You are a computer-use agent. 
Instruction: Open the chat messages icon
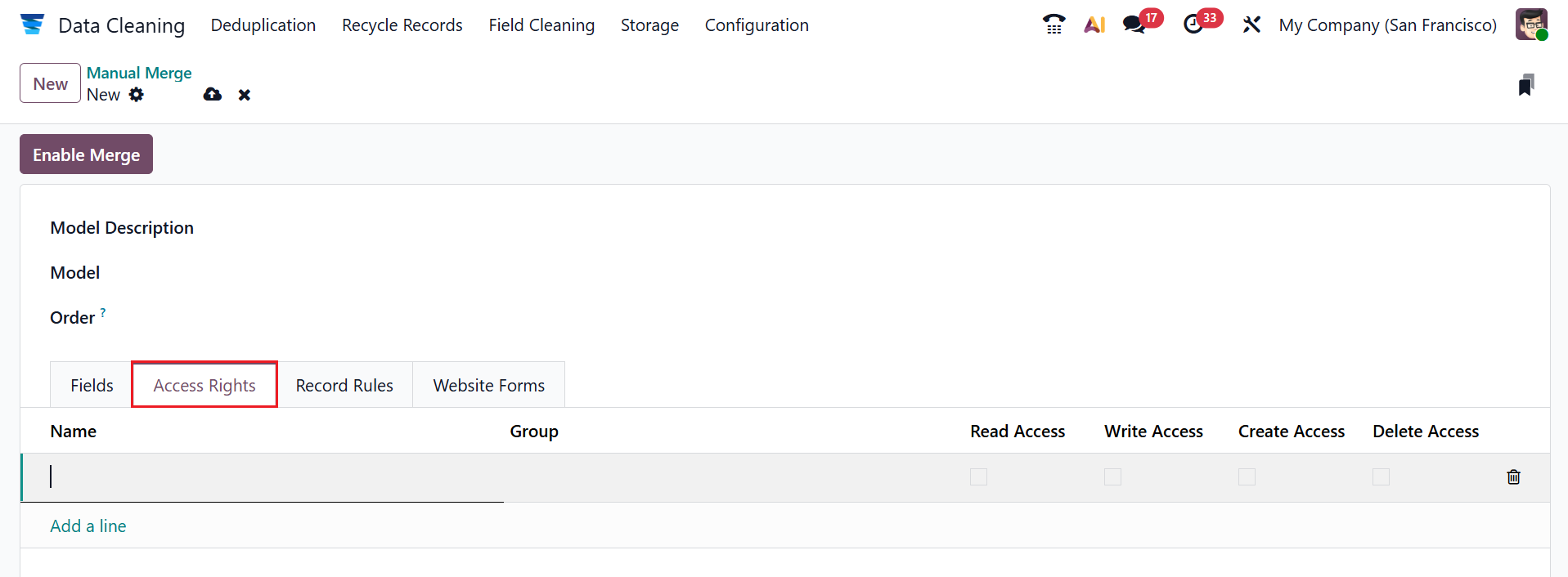1134,25
